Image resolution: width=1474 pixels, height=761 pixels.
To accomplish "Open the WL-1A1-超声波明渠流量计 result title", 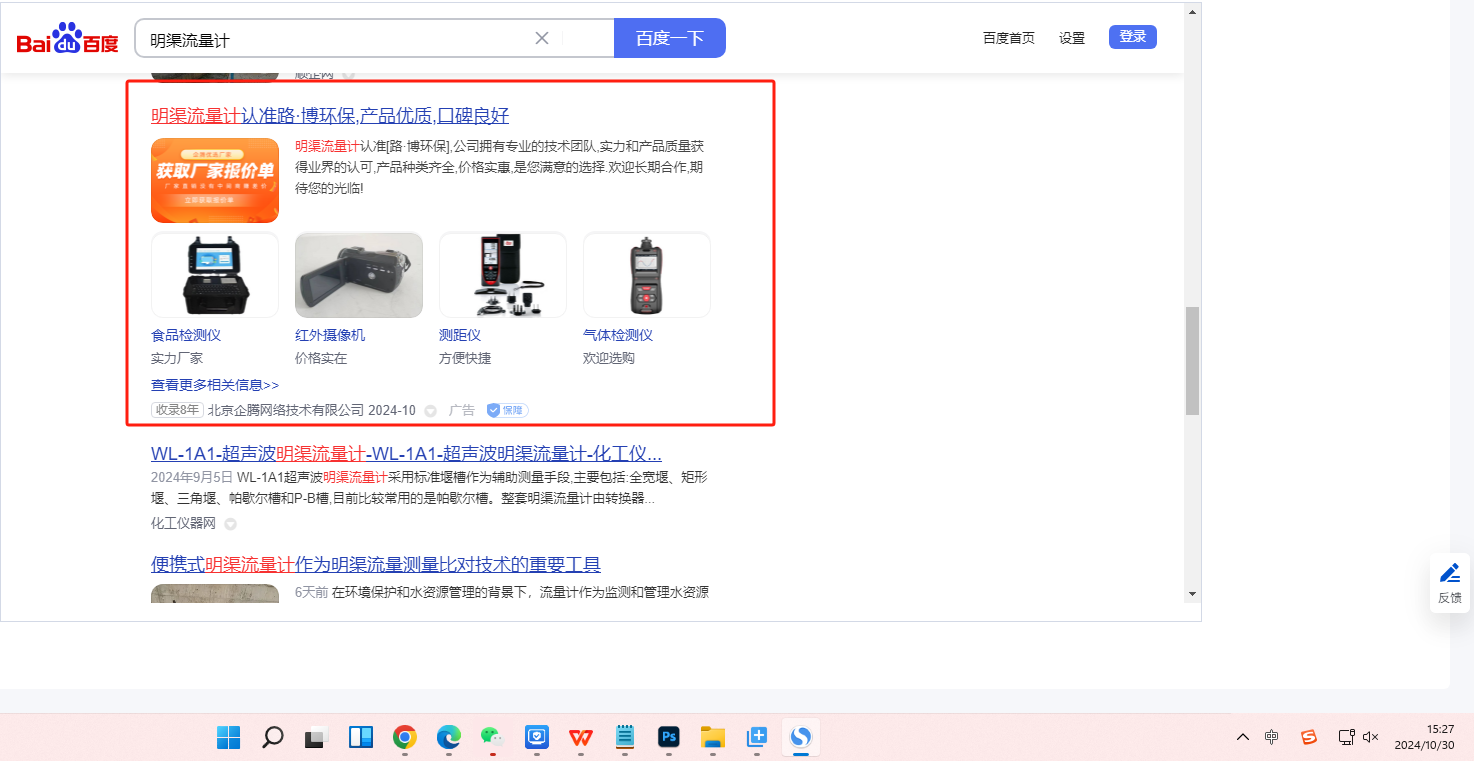I will (406, 453).
